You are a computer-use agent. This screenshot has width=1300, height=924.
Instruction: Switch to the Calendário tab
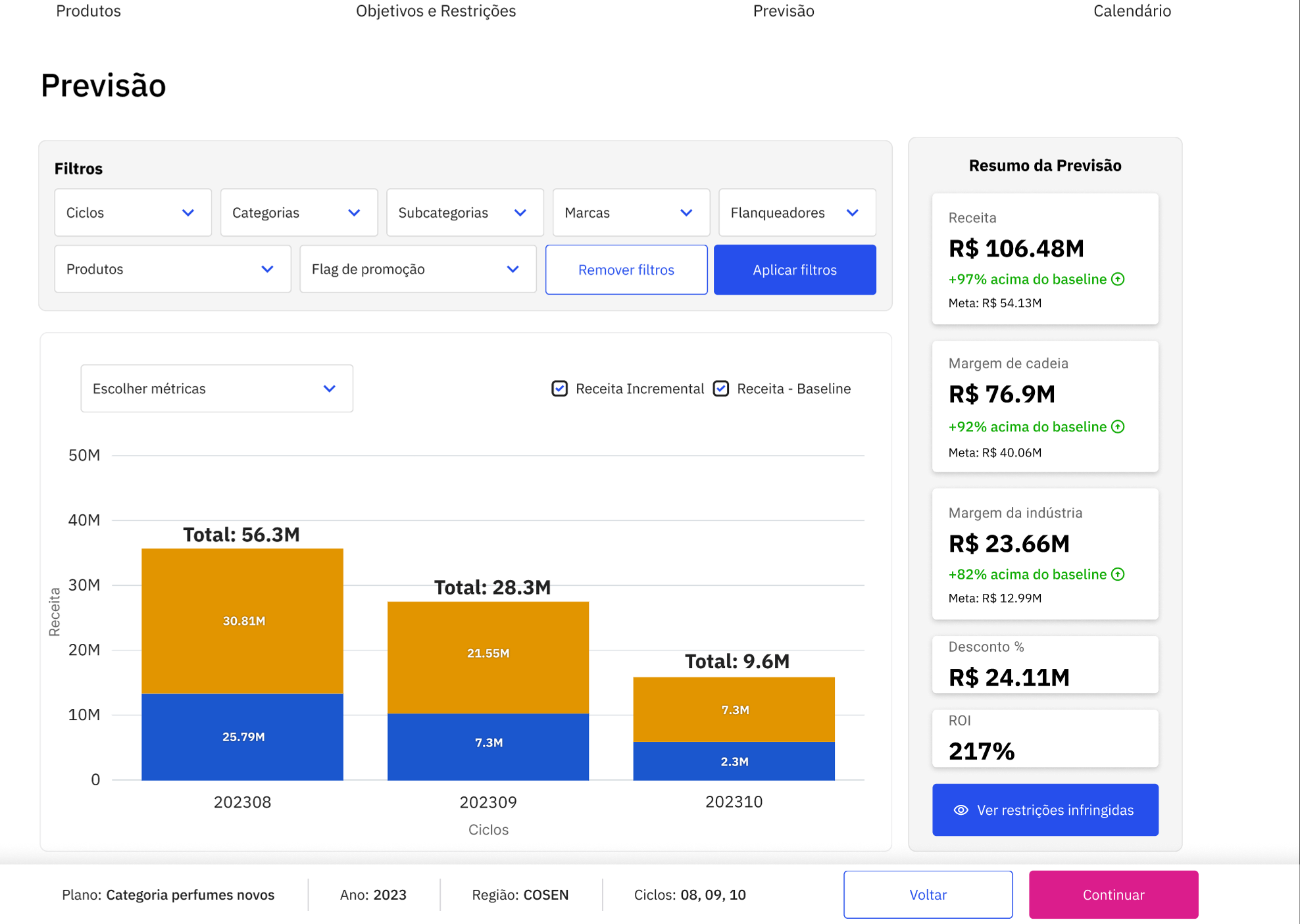pyautogui.click(x=1132, y=11)
